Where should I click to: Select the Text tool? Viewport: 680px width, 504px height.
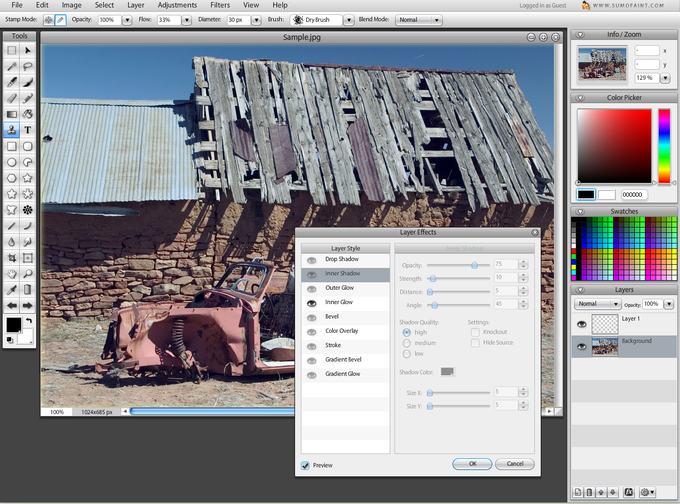pyautogui.click(x=27, y=130)
